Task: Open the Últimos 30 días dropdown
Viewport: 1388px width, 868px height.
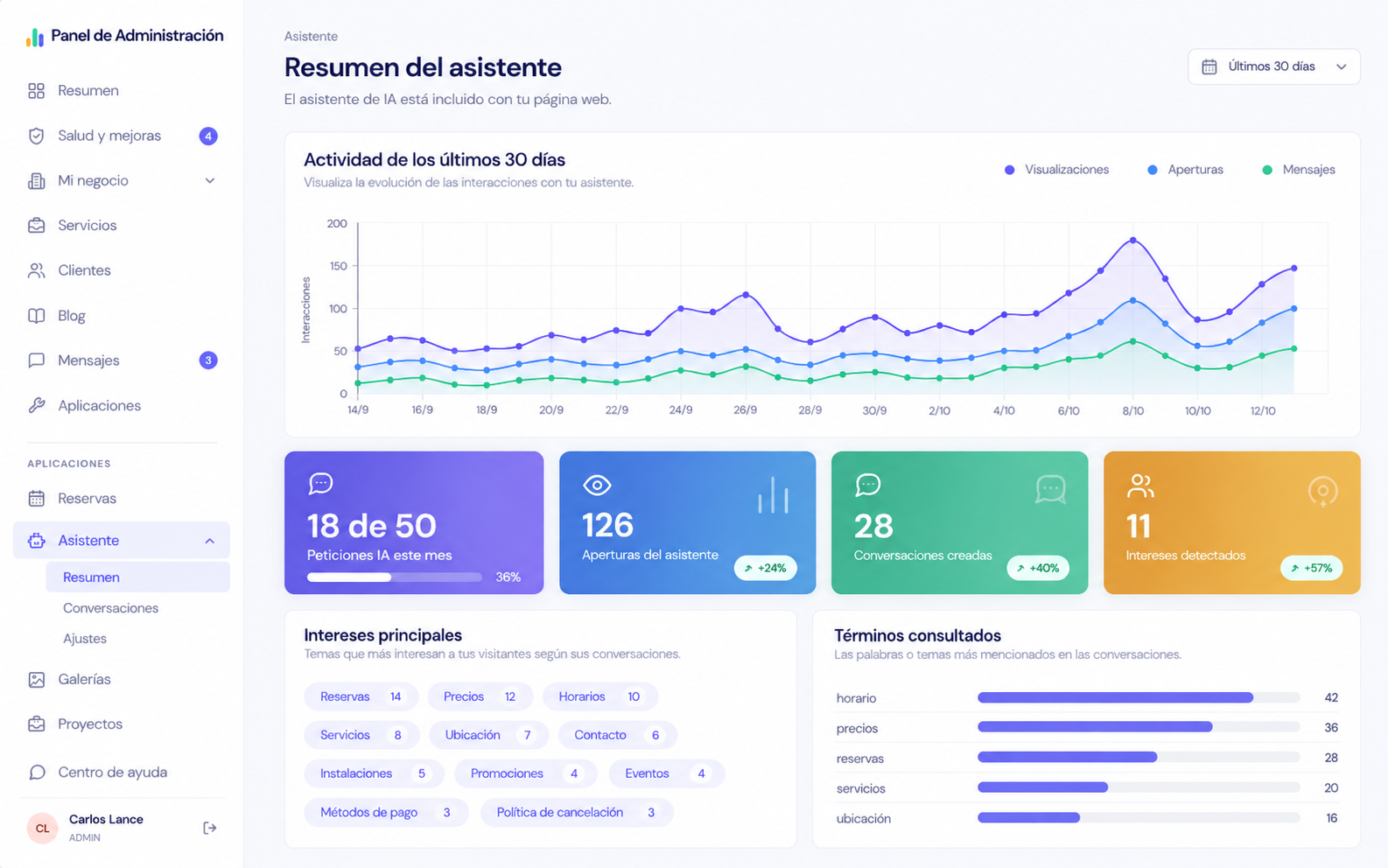Action: (x=1273, y=66)
